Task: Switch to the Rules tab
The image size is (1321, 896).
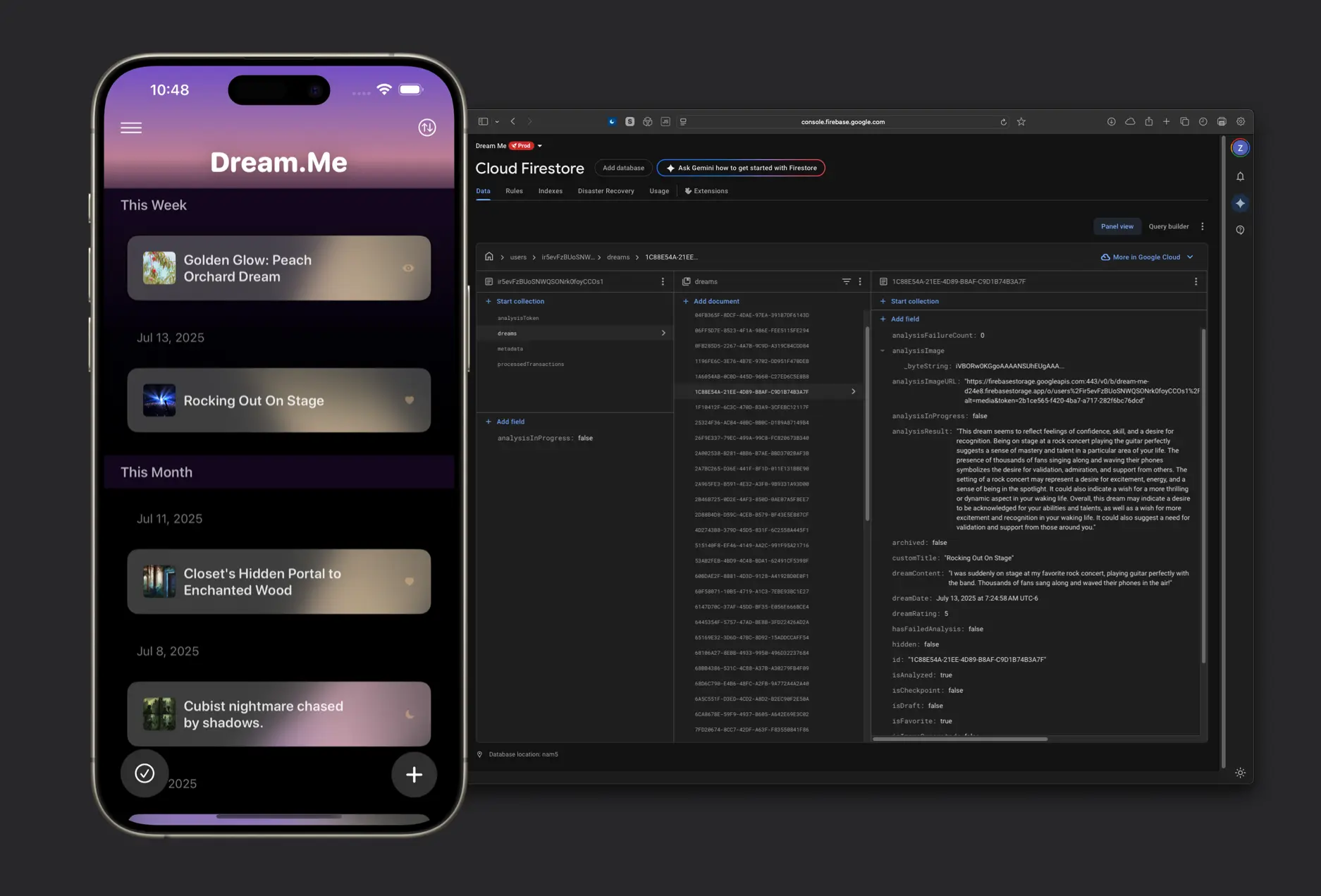Action: tap(514, 191)
